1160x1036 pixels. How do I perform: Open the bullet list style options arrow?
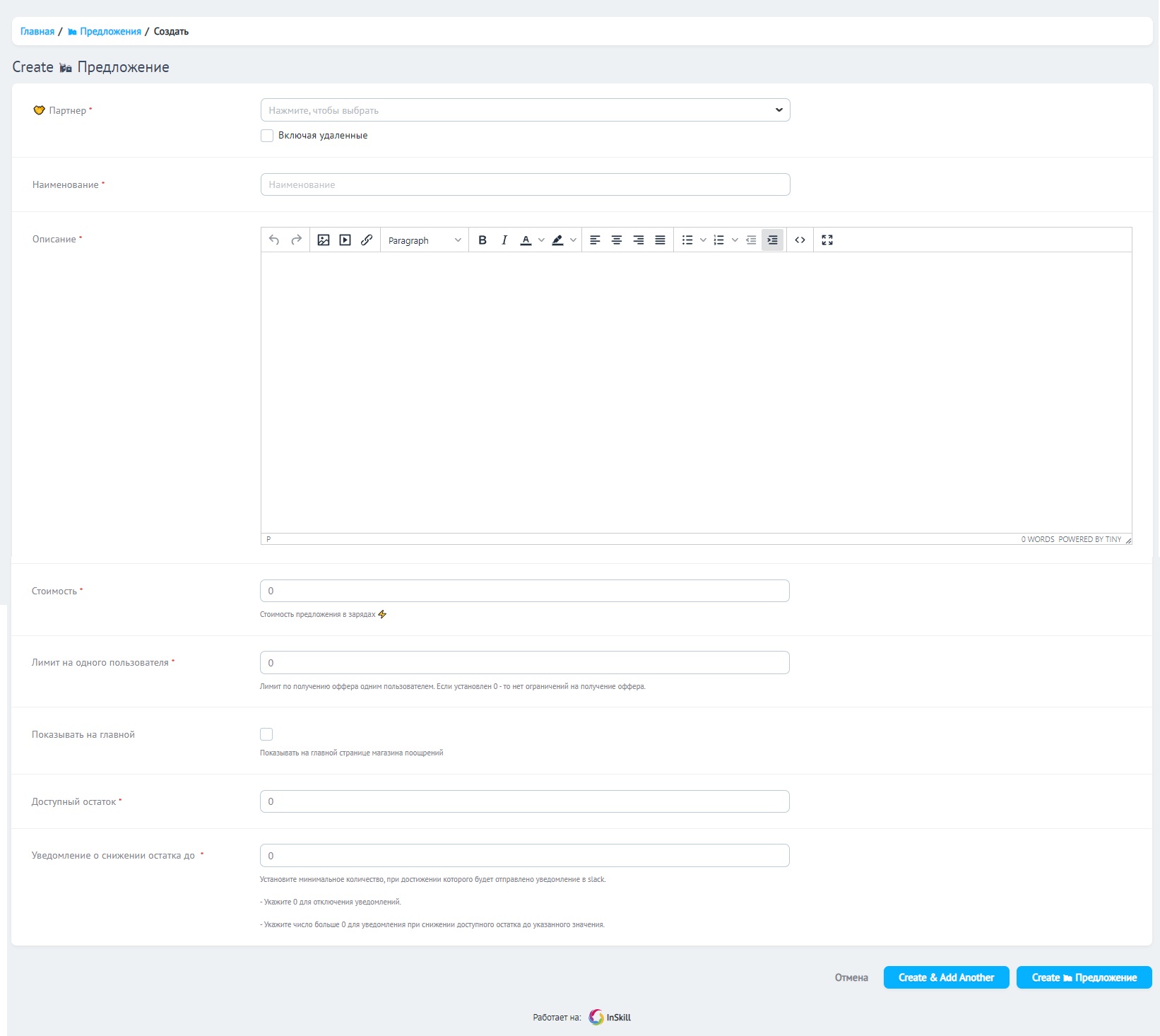click(703, 240)
